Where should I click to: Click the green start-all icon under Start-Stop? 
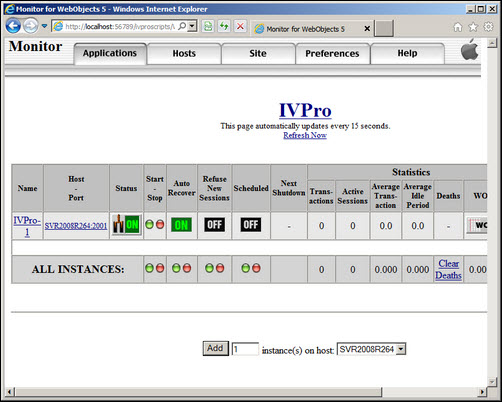(150, 268)
